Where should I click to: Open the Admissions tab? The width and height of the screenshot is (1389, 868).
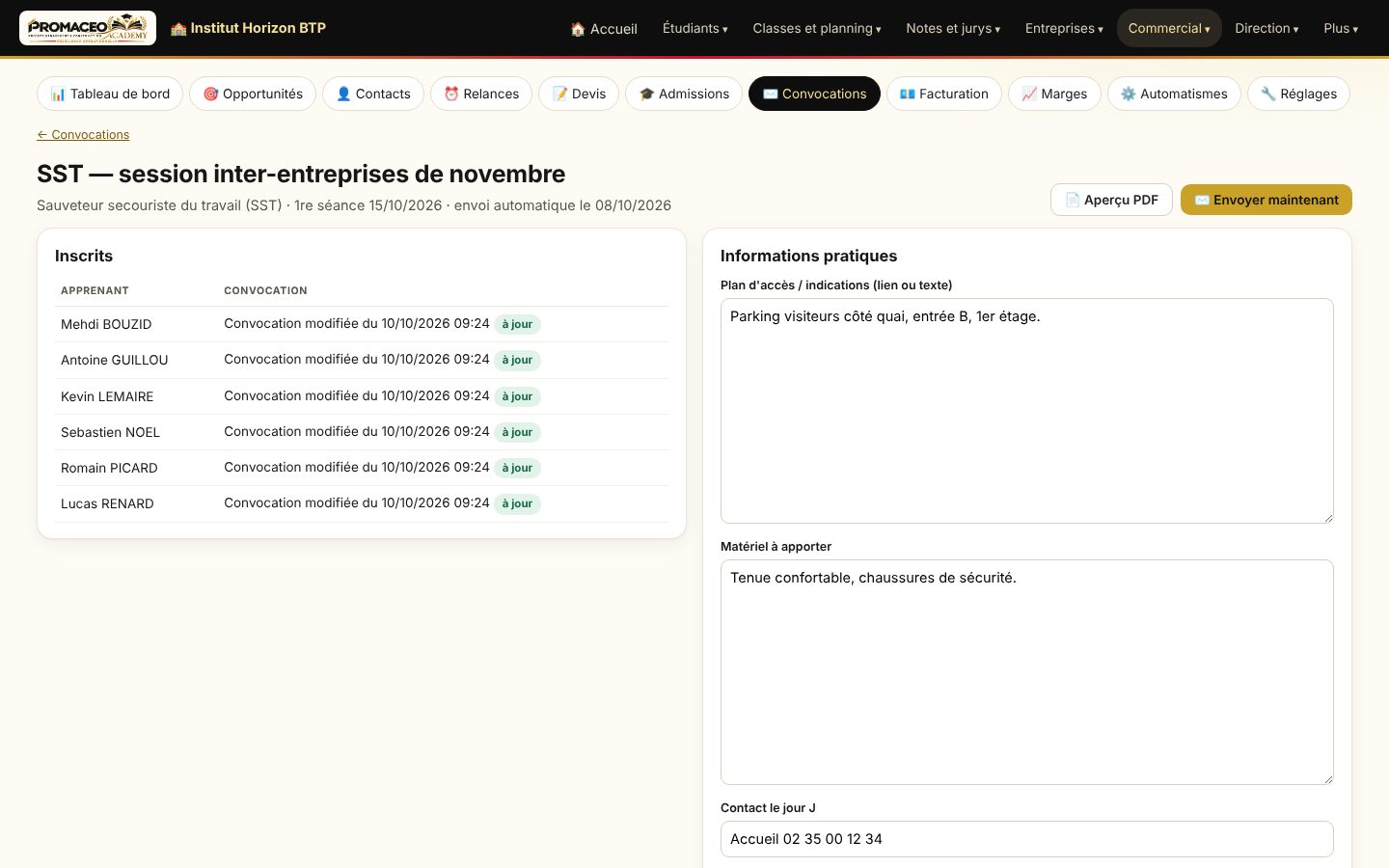click(x=684, y=94)
